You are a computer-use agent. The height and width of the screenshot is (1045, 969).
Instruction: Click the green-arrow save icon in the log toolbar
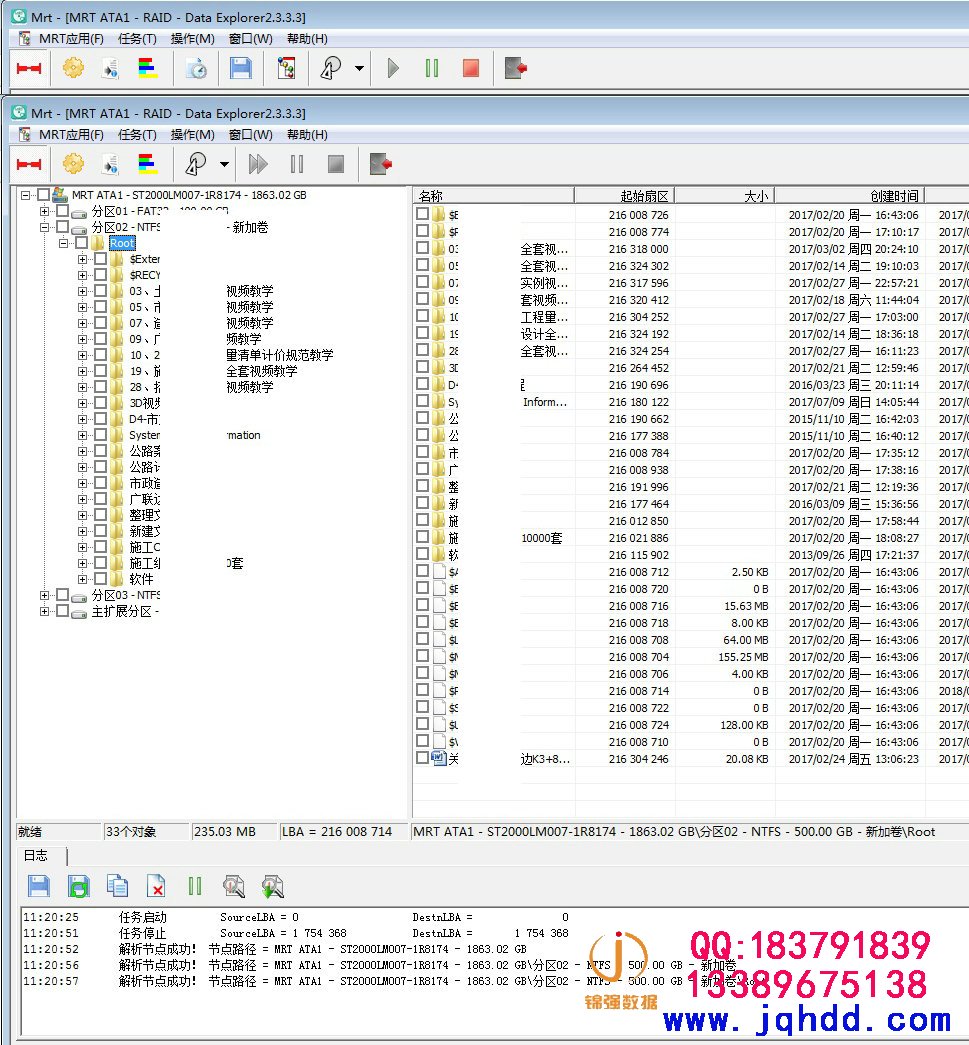pyautogui.click(x=79, y=886)
